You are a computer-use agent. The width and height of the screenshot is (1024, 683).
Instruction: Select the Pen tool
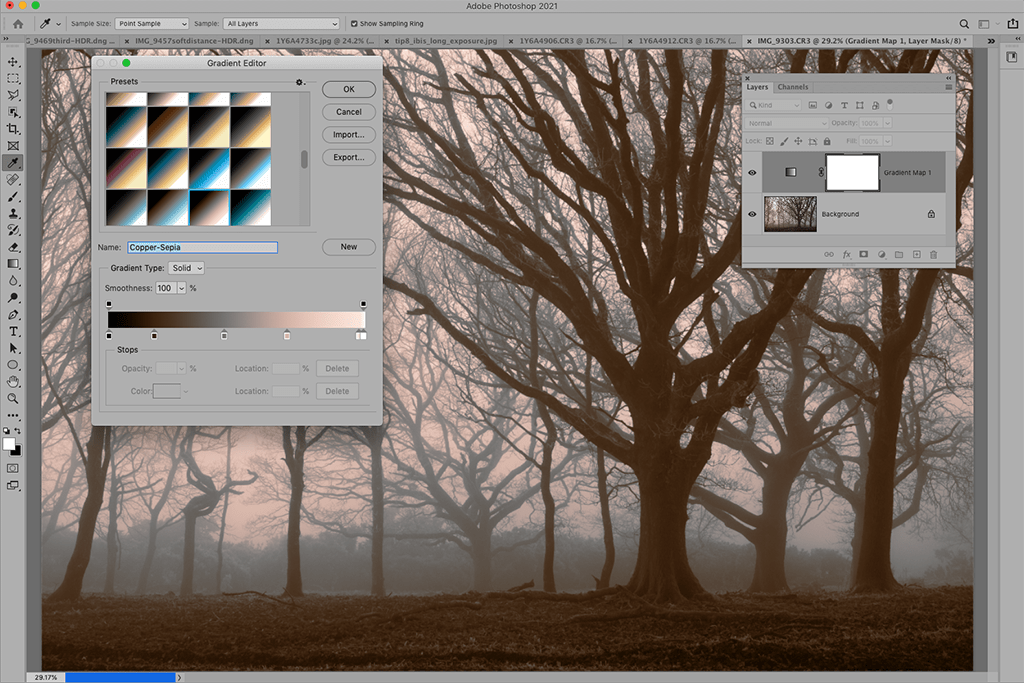pyautogui.click(x=13, y=315)
